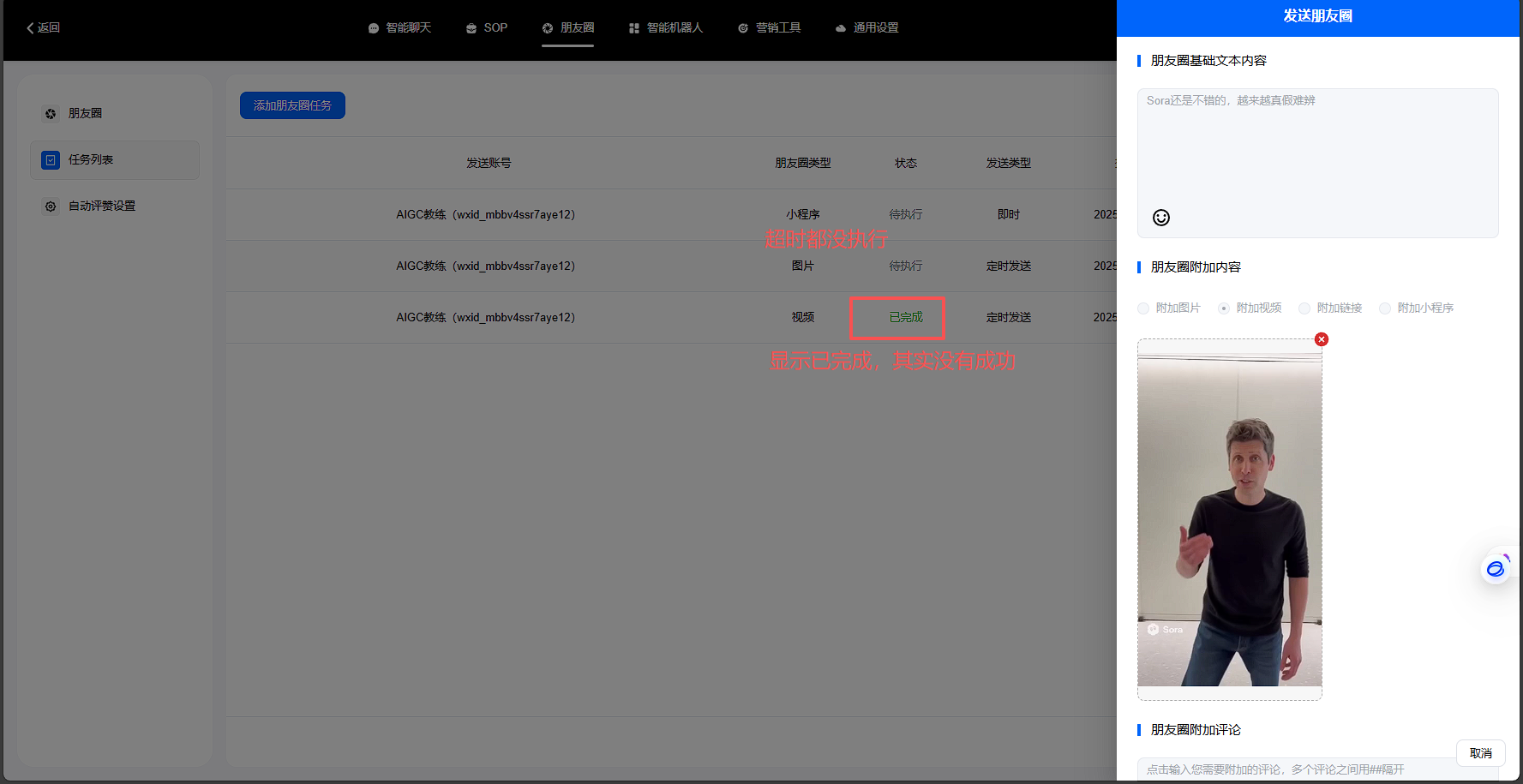Open 通用设置 tab
1523x784 pixels.
coord(867,27)
